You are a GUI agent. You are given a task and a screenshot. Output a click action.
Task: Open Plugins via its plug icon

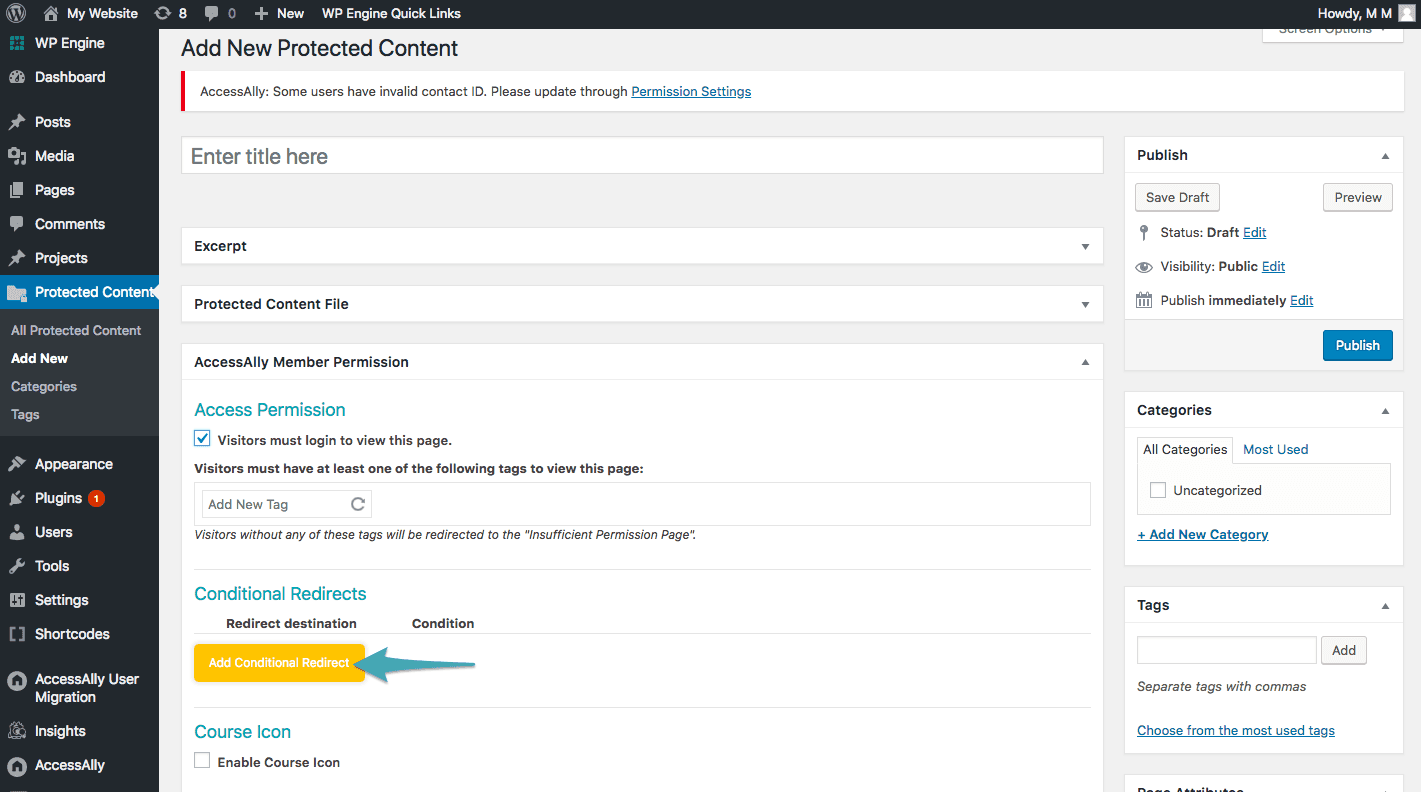pyautogui.click(x=17, y=498)
